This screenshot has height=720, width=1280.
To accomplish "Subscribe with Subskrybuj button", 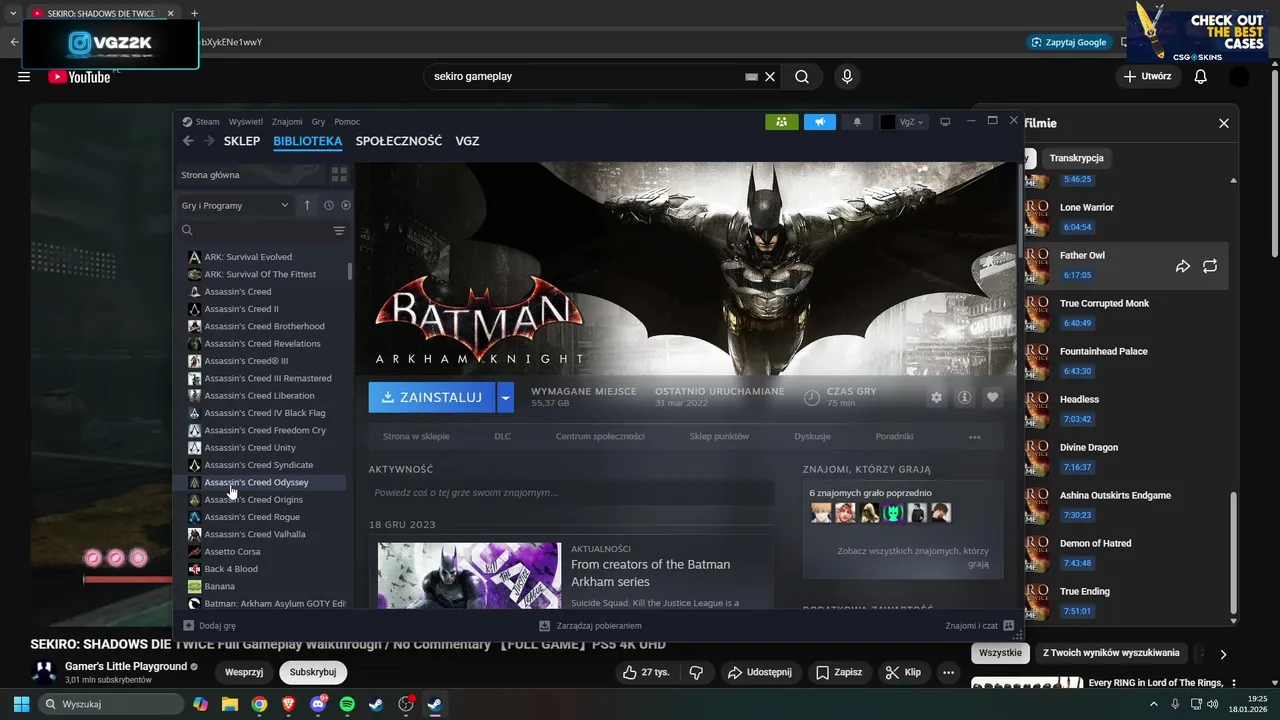I will 313,672.
